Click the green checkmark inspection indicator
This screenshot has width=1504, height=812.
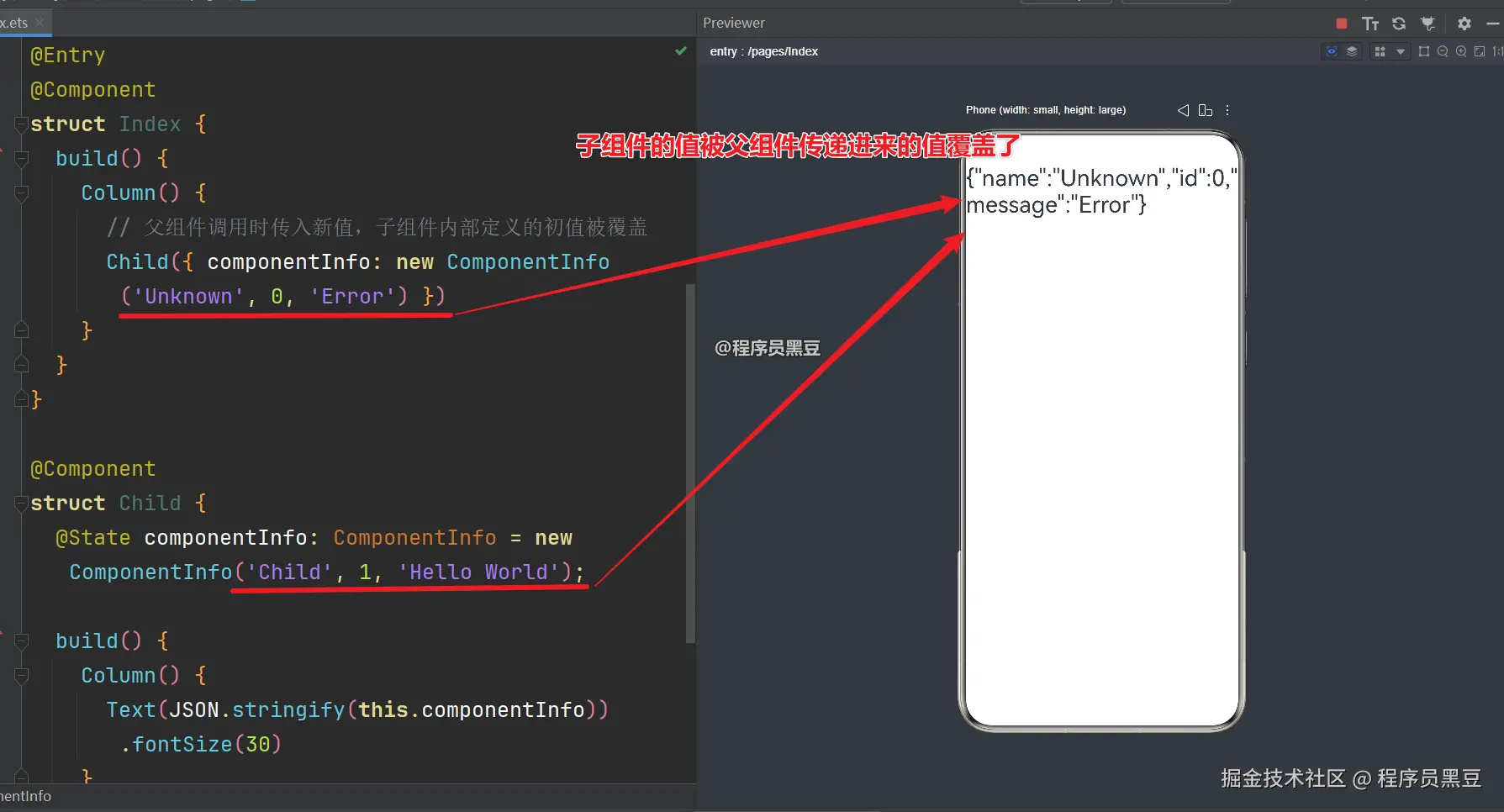coord(681,51)
